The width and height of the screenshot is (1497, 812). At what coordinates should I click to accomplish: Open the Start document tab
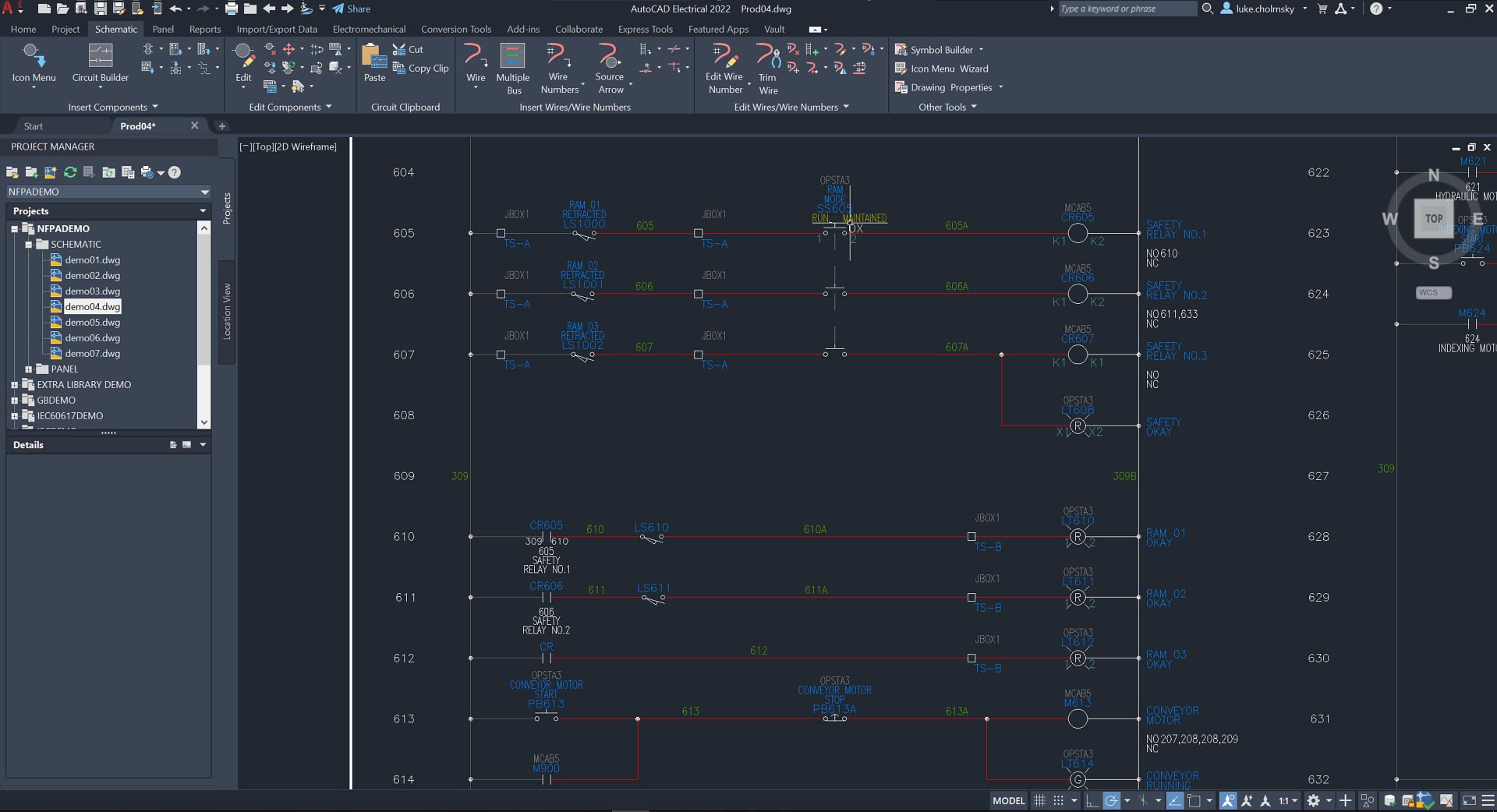tap(34, 126)
